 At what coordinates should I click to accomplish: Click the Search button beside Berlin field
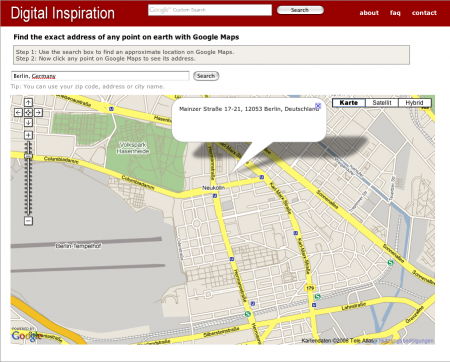[206, 76]
